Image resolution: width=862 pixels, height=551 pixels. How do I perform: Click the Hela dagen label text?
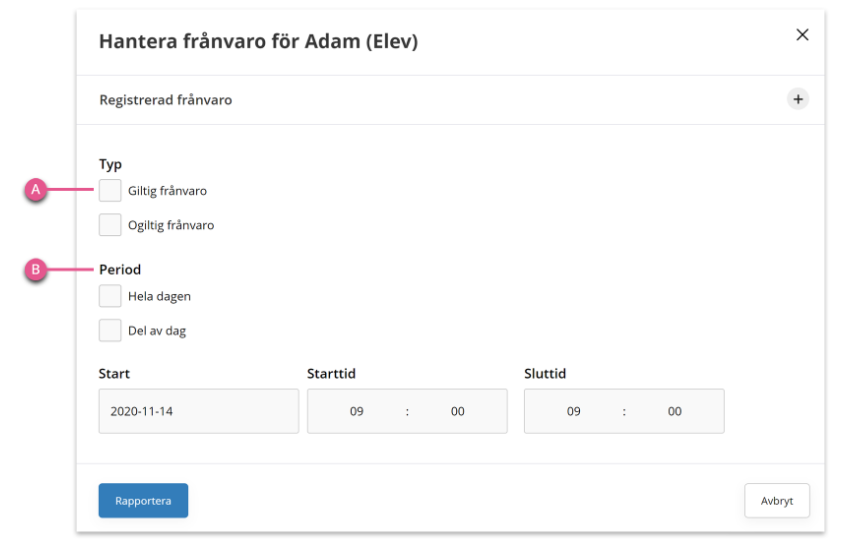(159, 296)
